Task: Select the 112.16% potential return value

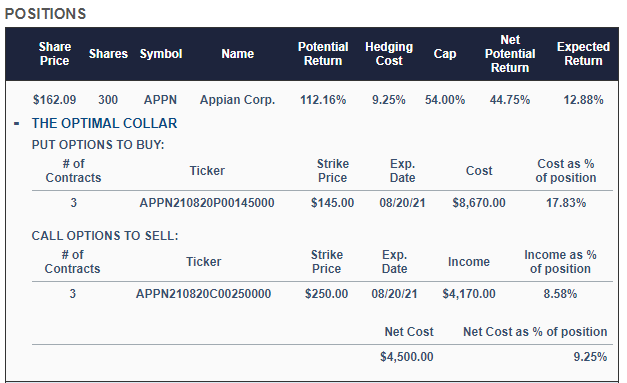Action: point(323,100)
